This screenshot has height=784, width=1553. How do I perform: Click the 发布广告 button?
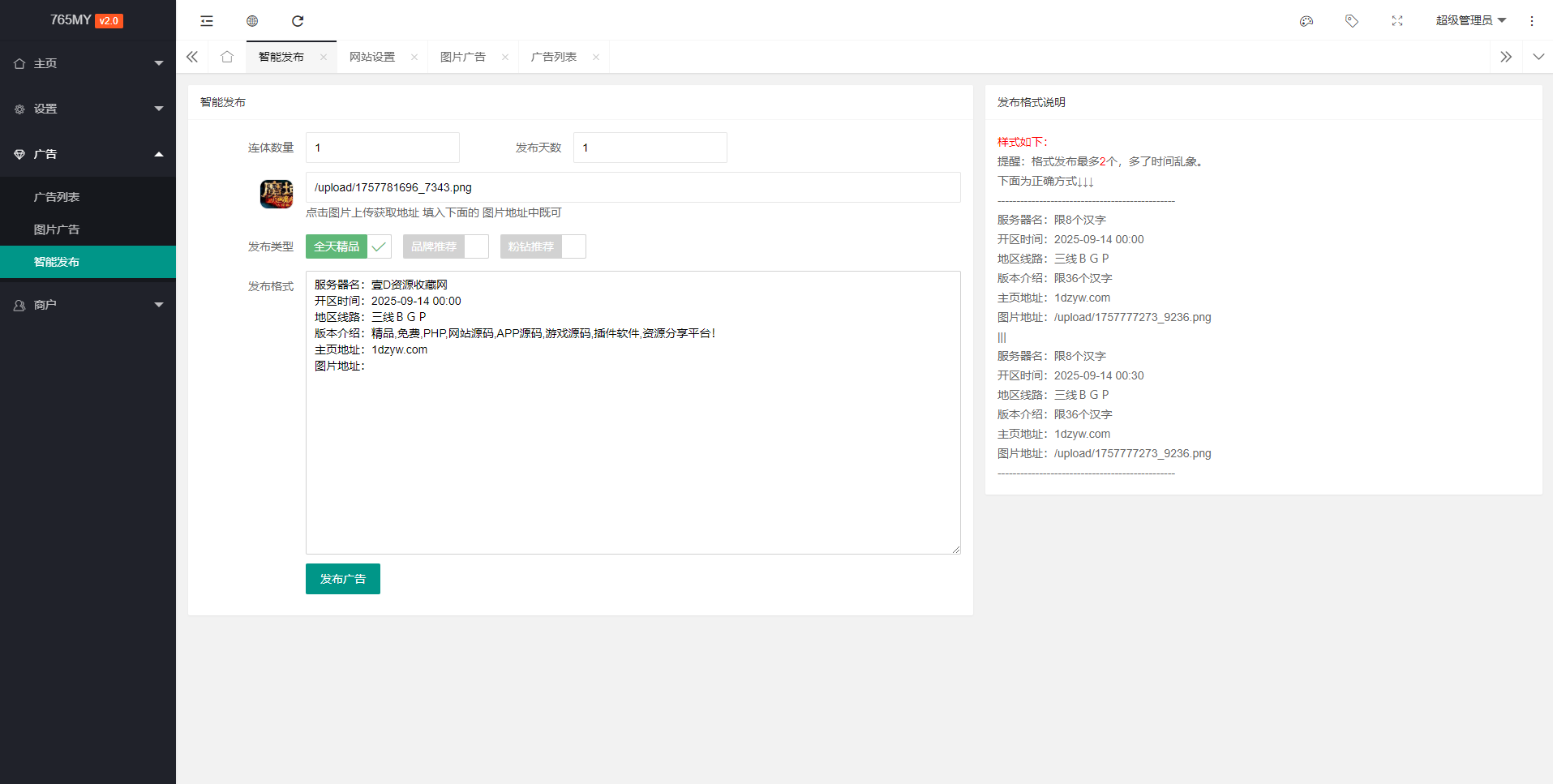[342, 578]
